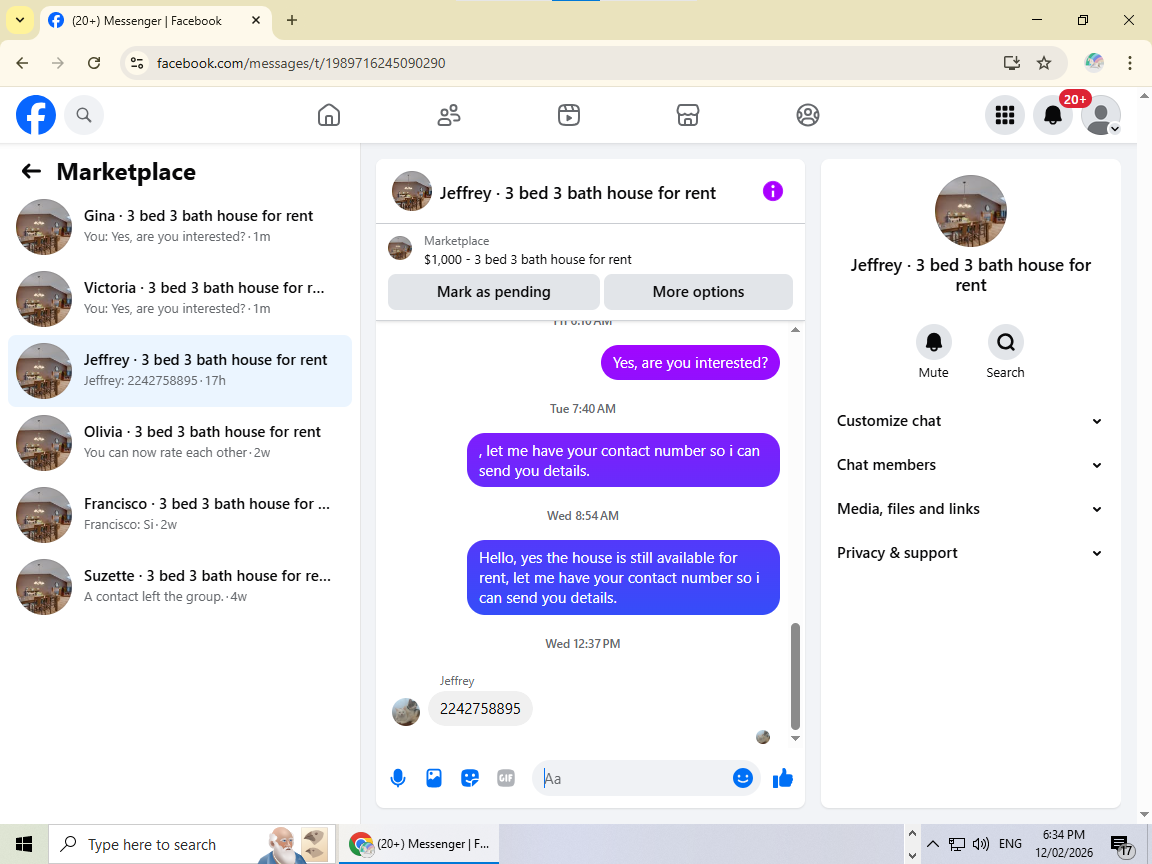View site information icon in address bar
The image size is (1152, 864).
pos(137,63)
